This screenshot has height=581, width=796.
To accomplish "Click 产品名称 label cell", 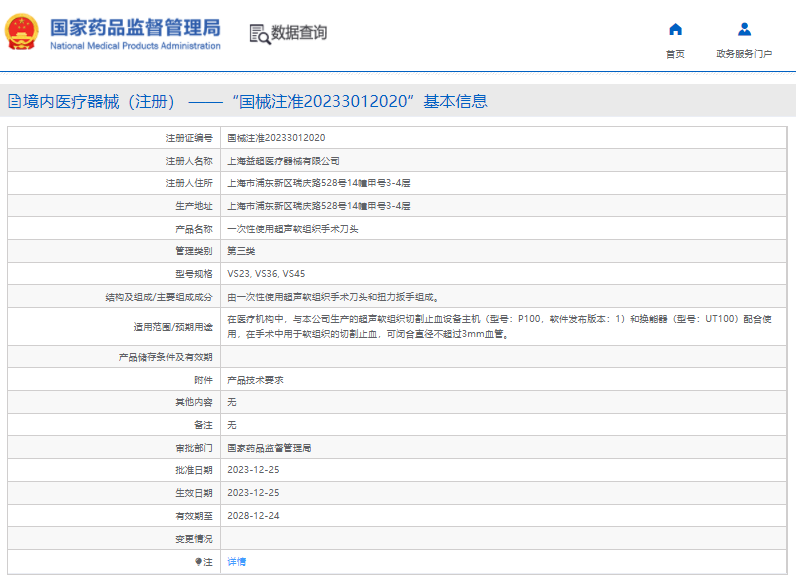I will click(x=114, y=229).
